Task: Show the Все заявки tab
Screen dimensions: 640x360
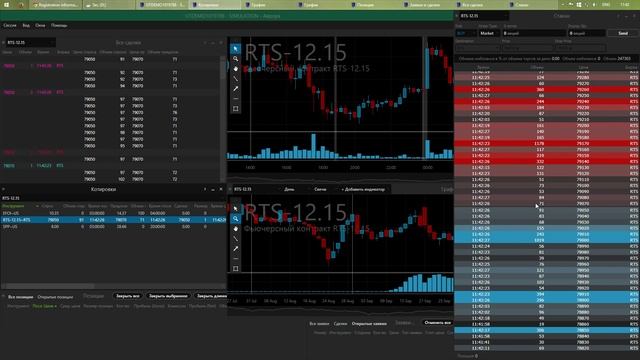Action: pos(319,324)
